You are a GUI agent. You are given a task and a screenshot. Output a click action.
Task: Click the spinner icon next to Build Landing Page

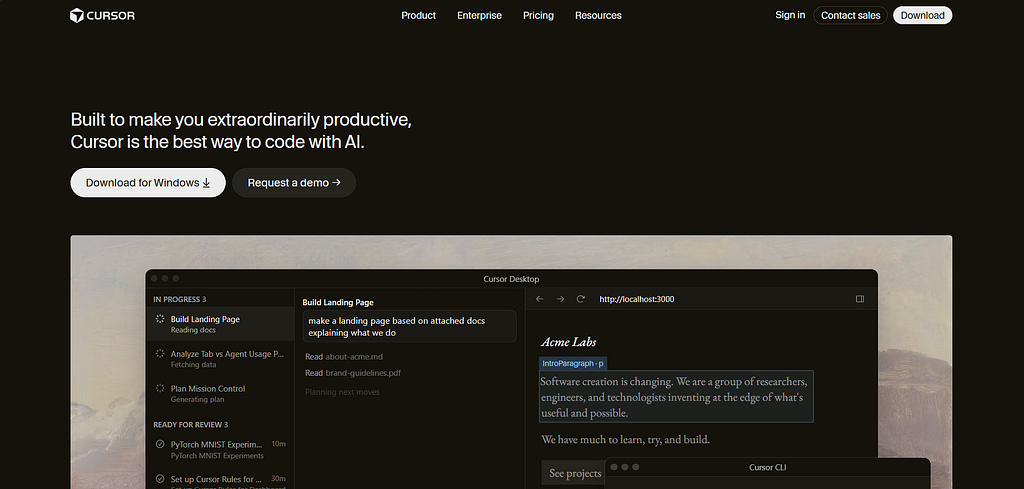[x=160, y=319]
